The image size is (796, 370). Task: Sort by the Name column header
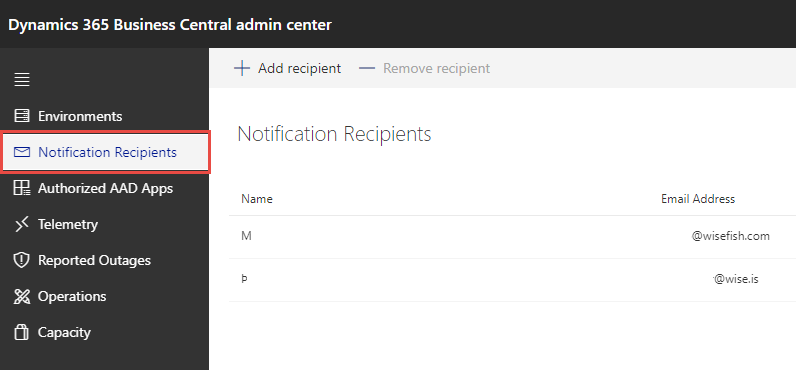click(257, 199)
